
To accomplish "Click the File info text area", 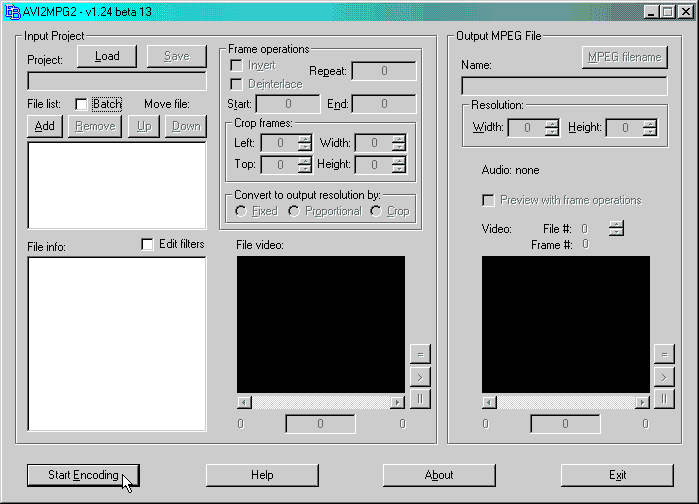I will pos(117,344).
